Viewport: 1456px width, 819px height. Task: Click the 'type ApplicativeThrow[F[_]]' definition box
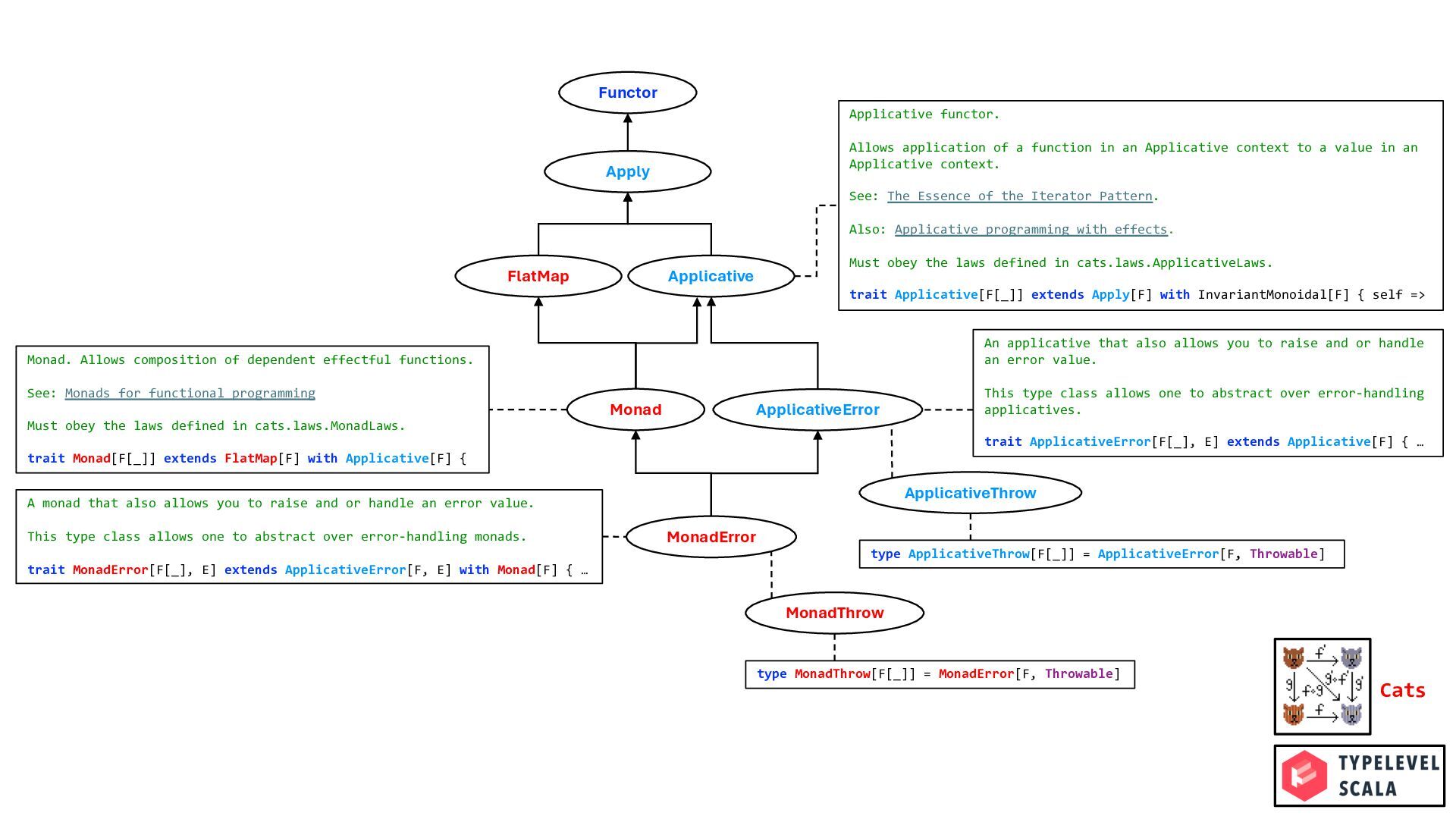pyautogui.click(x=1101, y=554)
